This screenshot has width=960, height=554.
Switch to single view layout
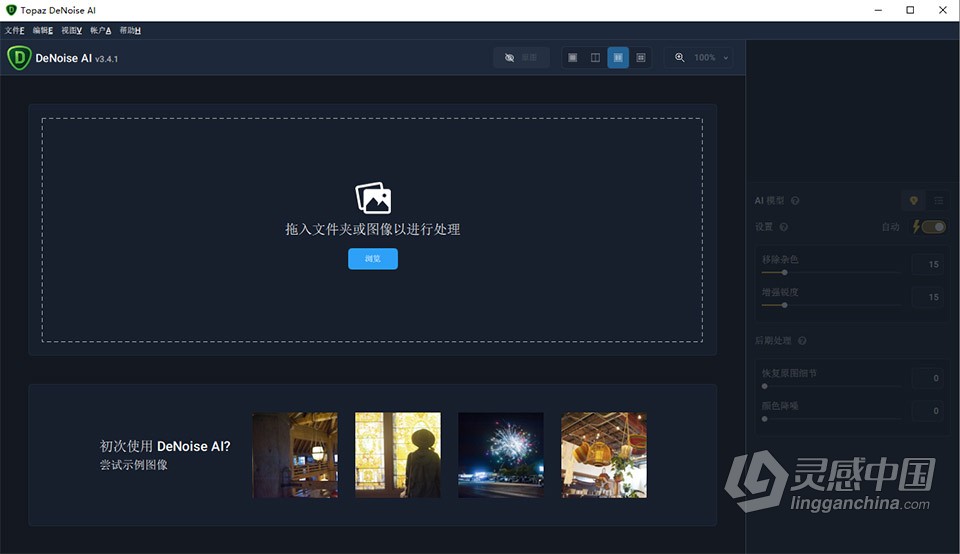[x=572, y=58]
